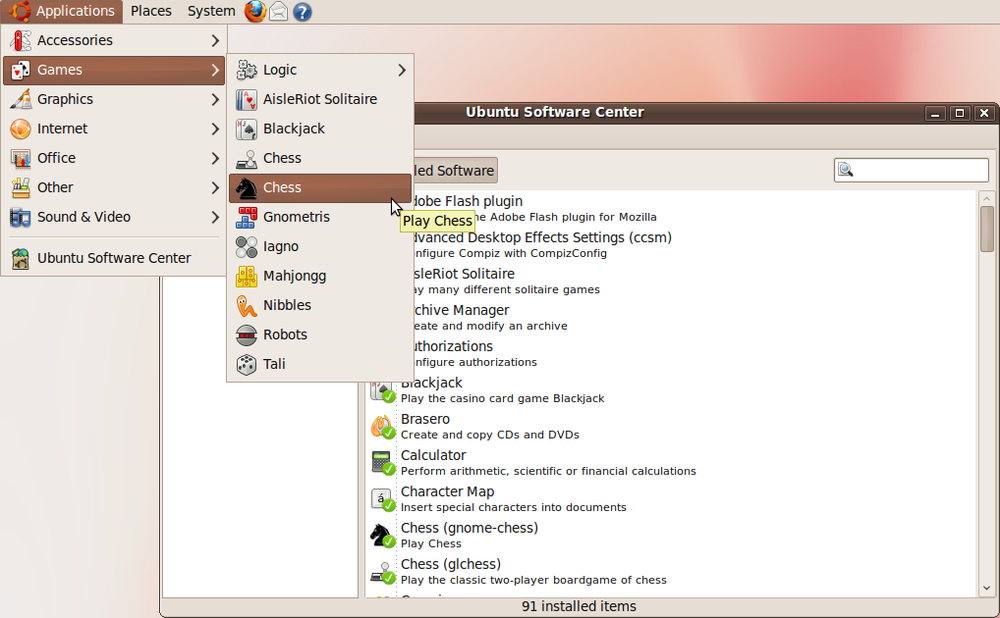The image size is (1000, 618).
Task: Open the Applications menu
Action: click(62, 11)
